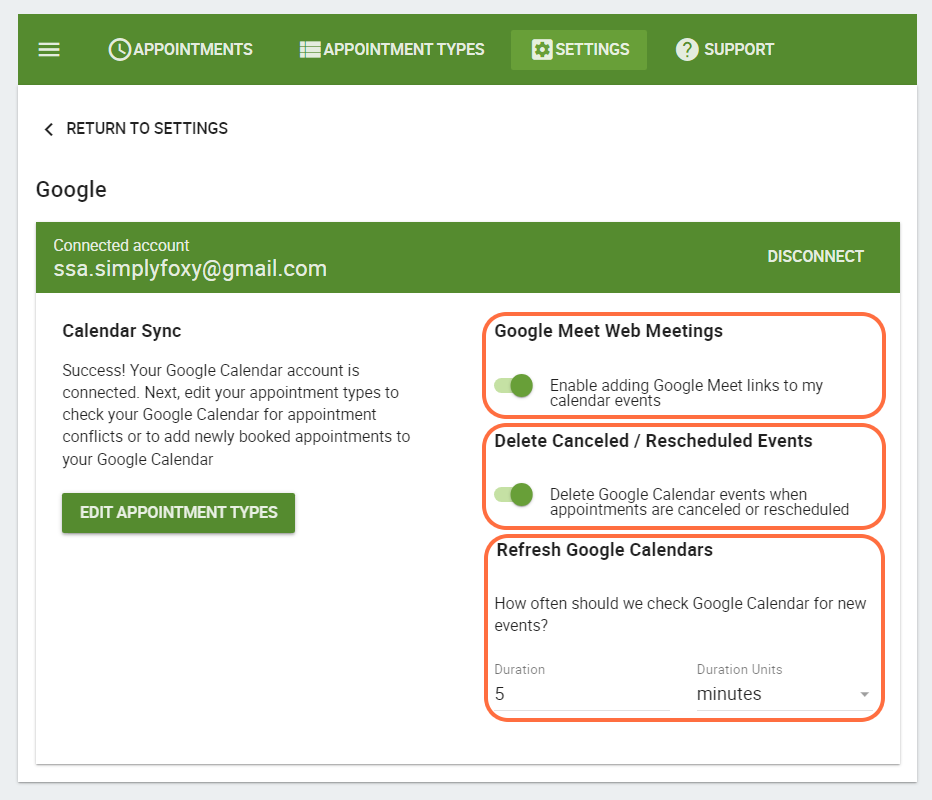Image resolution: width=932 pixels, height=800 pixels.
Task: Open the hamburger menu icon
Action: (49, 49)
